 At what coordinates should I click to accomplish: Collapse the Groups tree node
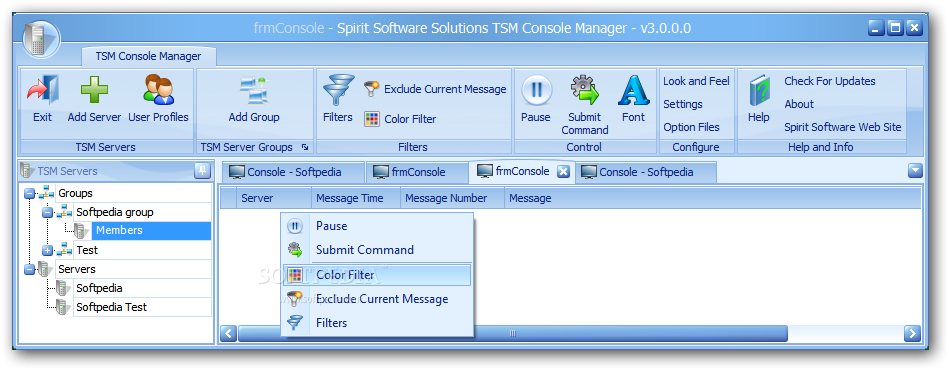coord(29,194)
